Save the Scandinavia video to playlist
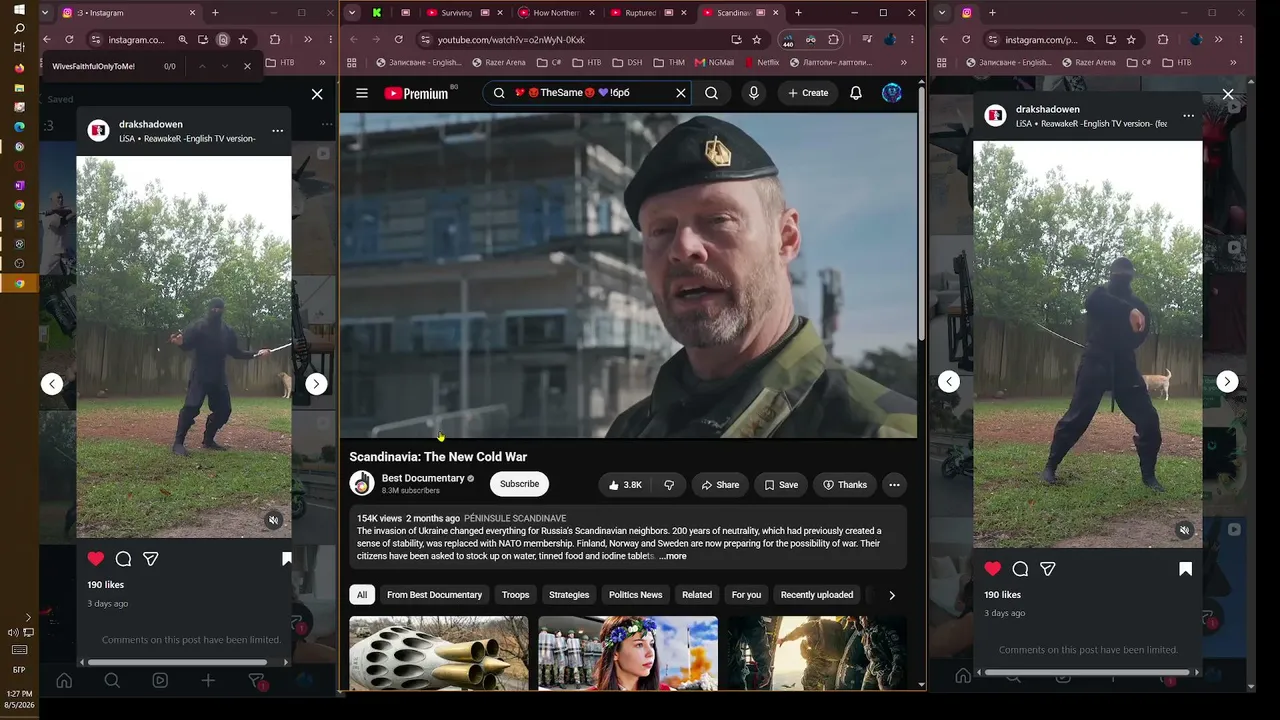 pyautogui.click(x=781, y=485)
